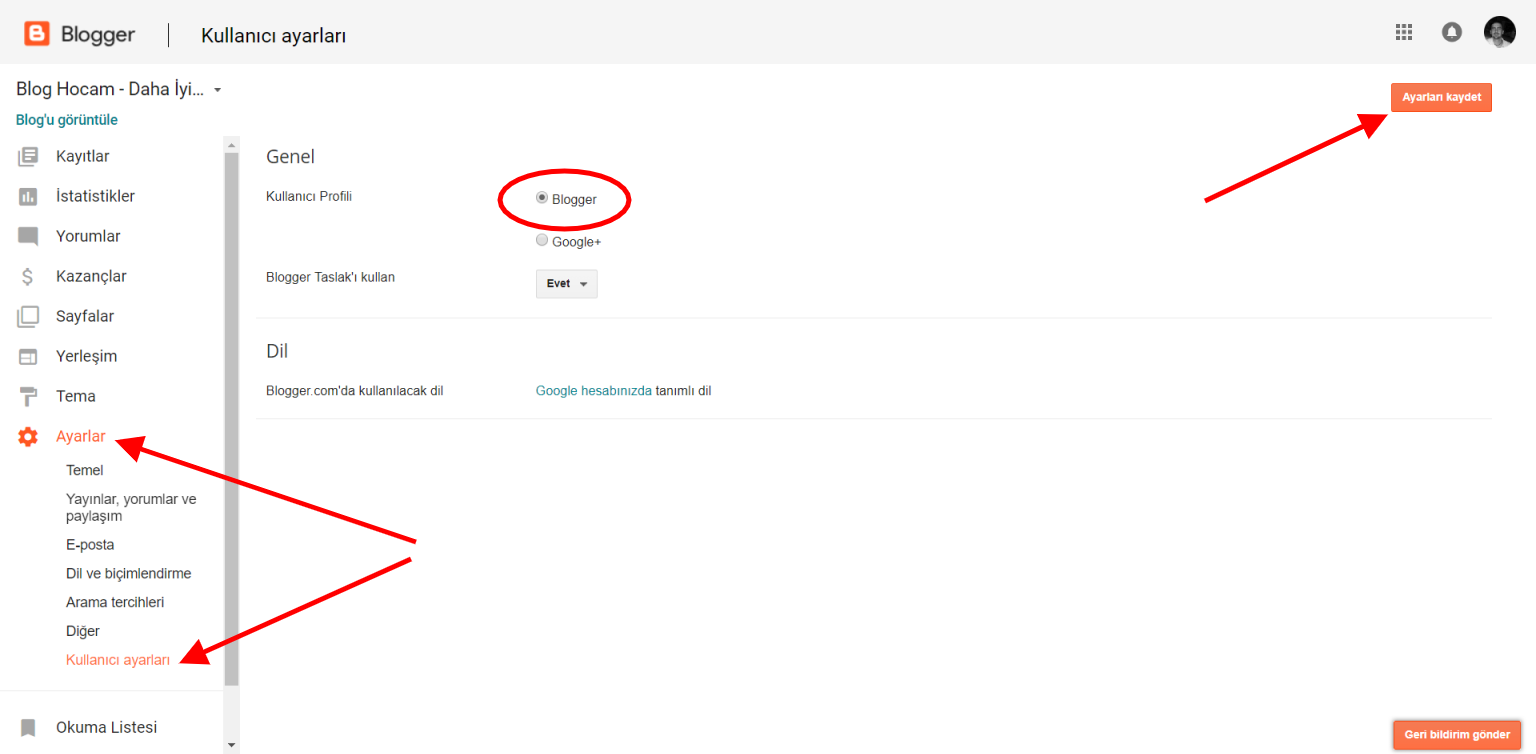Click the Sayfalar pages icon

point(28,317)
